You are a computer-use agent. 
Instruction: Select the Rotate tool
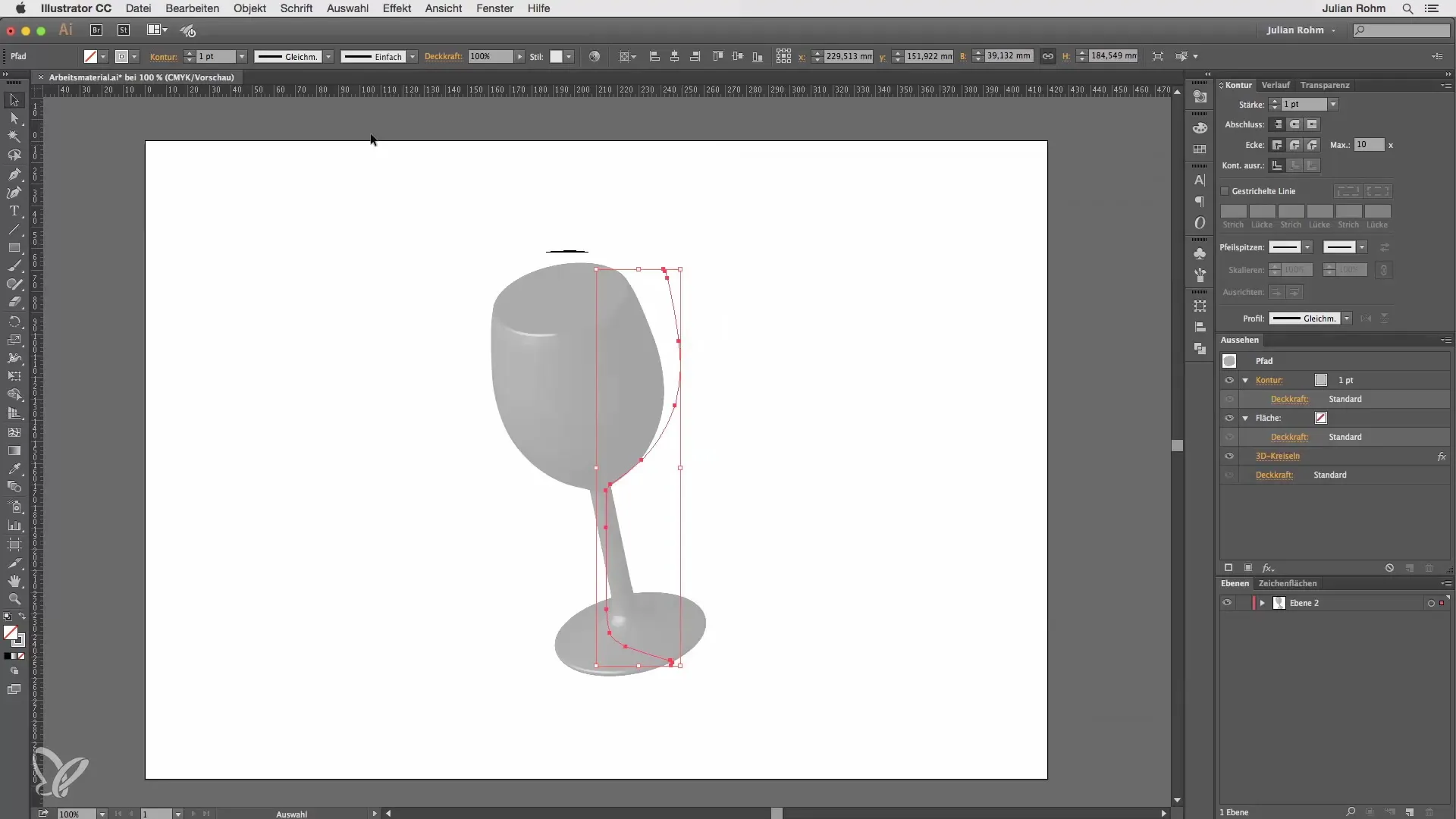[x=14, y=322]
